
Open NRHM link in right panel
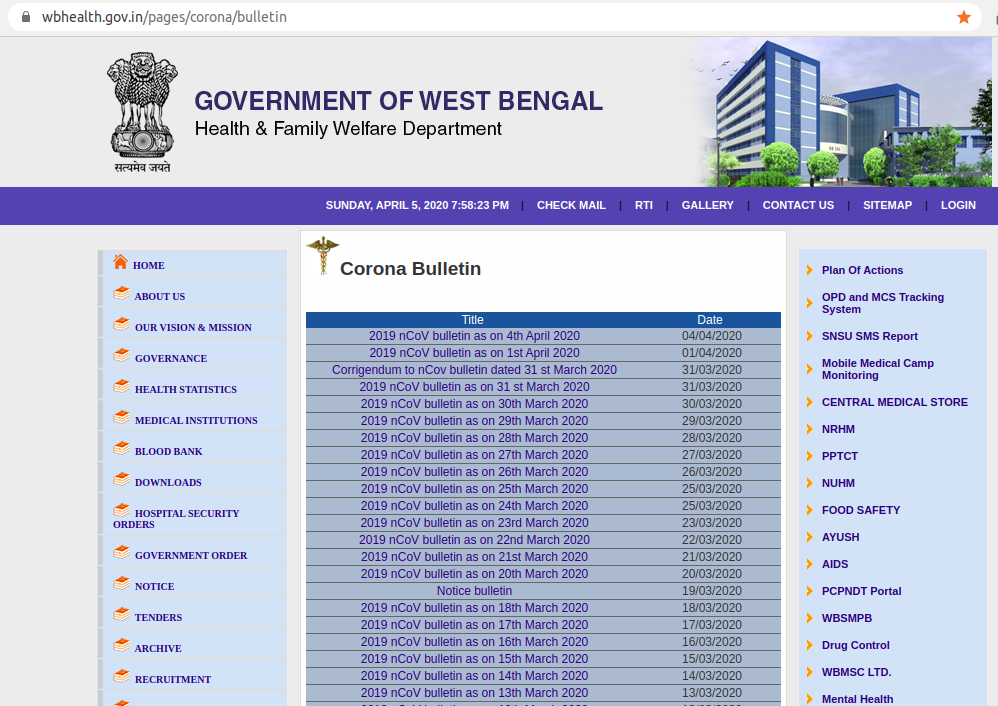point(838,429)
